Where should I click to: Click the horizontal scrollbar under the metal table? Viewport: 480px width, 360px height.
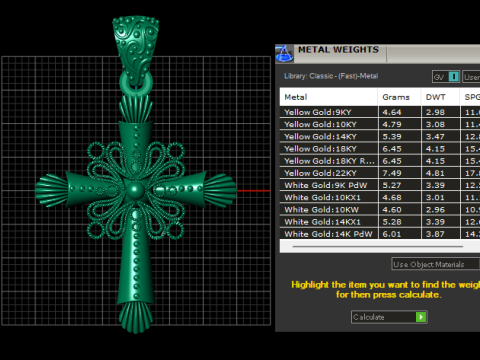point(378,247)
